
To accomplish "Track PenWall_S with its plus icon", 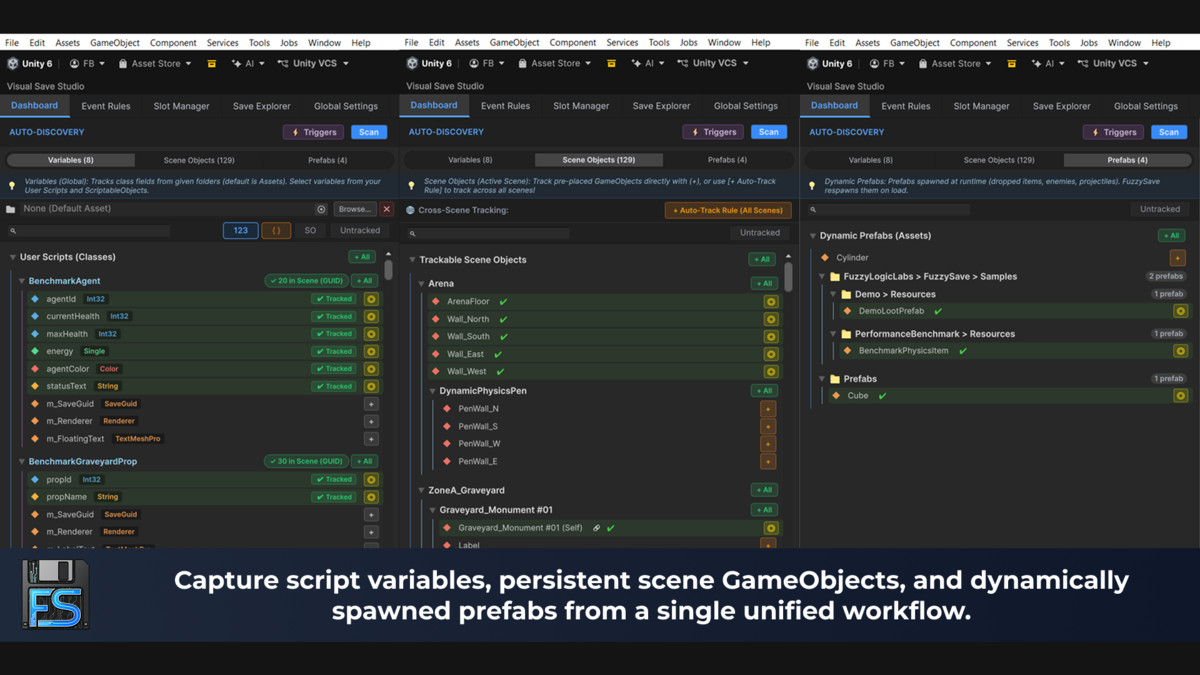I will pyautogui.click(x=768, y=426).
